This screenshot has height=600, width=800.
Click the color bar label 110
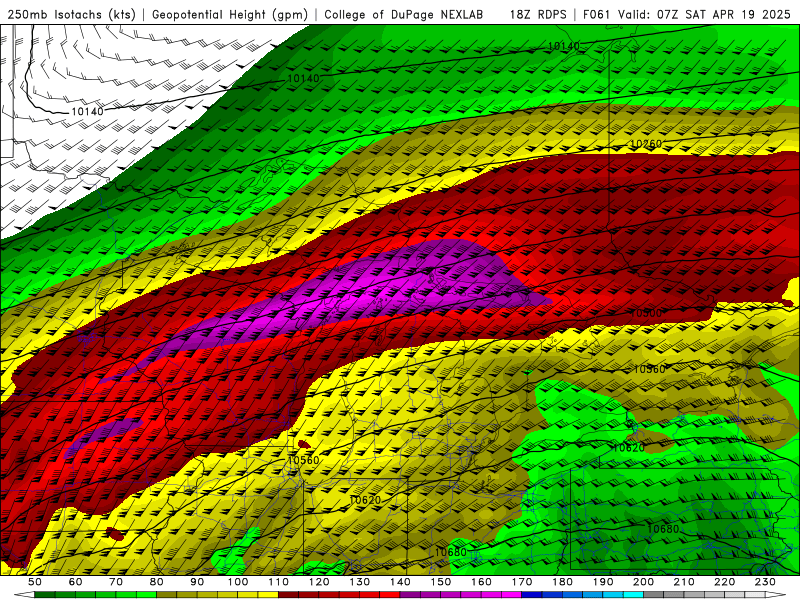click(278, 582)
